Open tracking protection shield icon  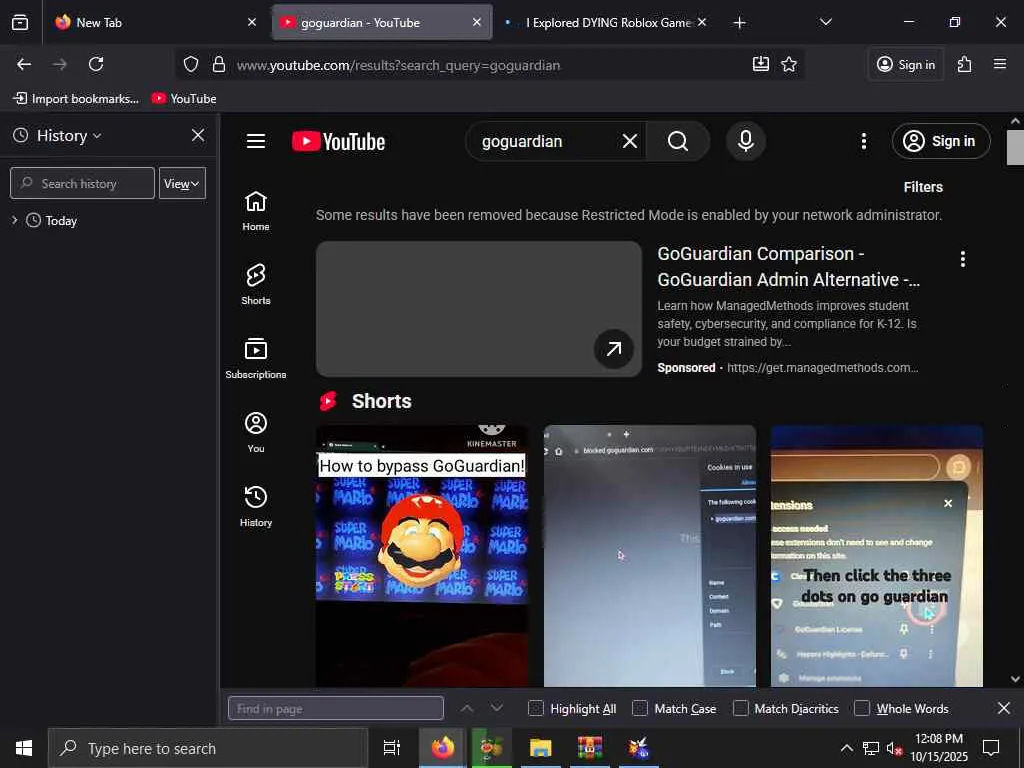[x=190, y=64]
